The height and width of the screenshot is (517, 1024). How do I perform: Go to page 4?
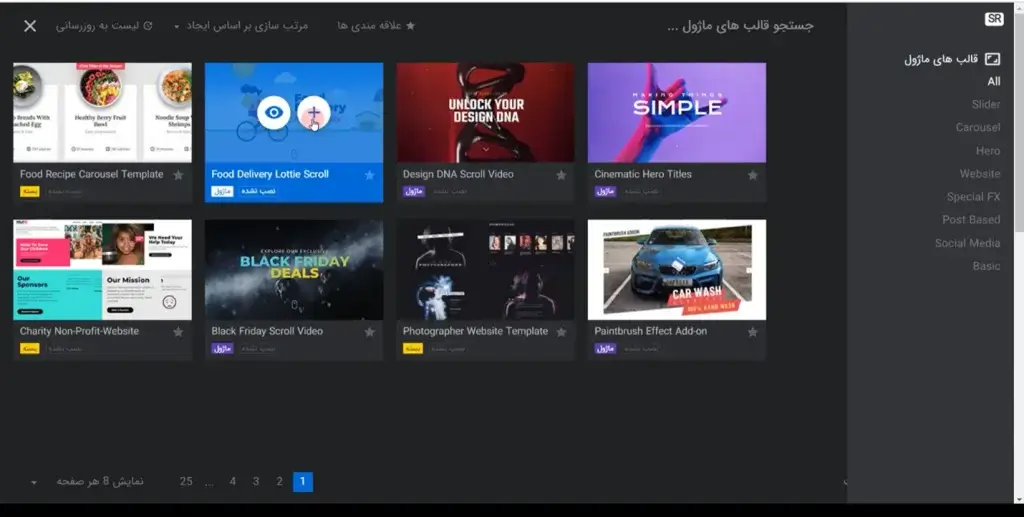tap(232, 482)
